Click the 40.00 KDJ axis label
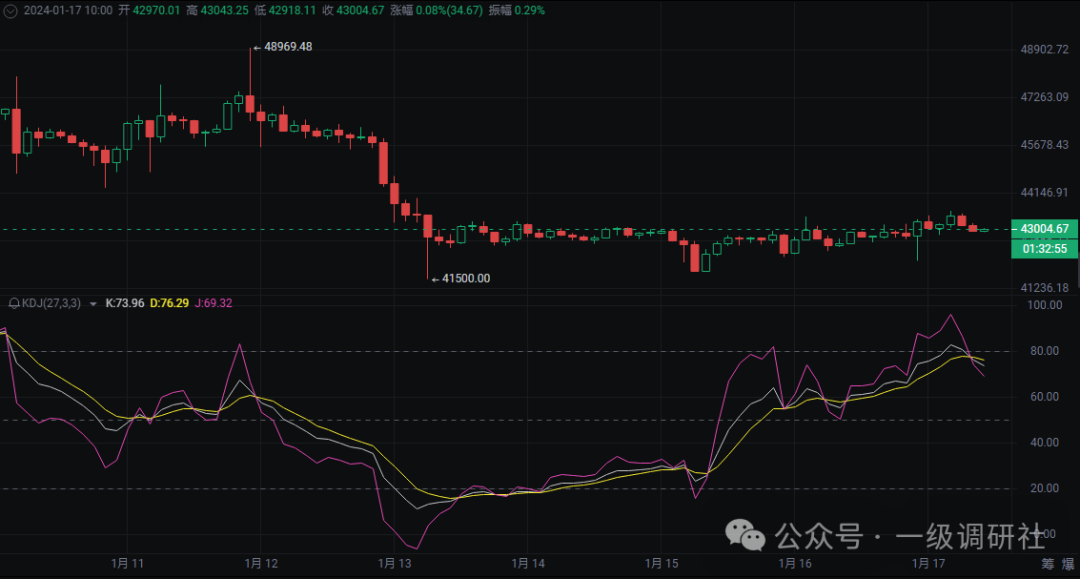The width and height of the screenshot is (1080, 579). pos(1044,443)
